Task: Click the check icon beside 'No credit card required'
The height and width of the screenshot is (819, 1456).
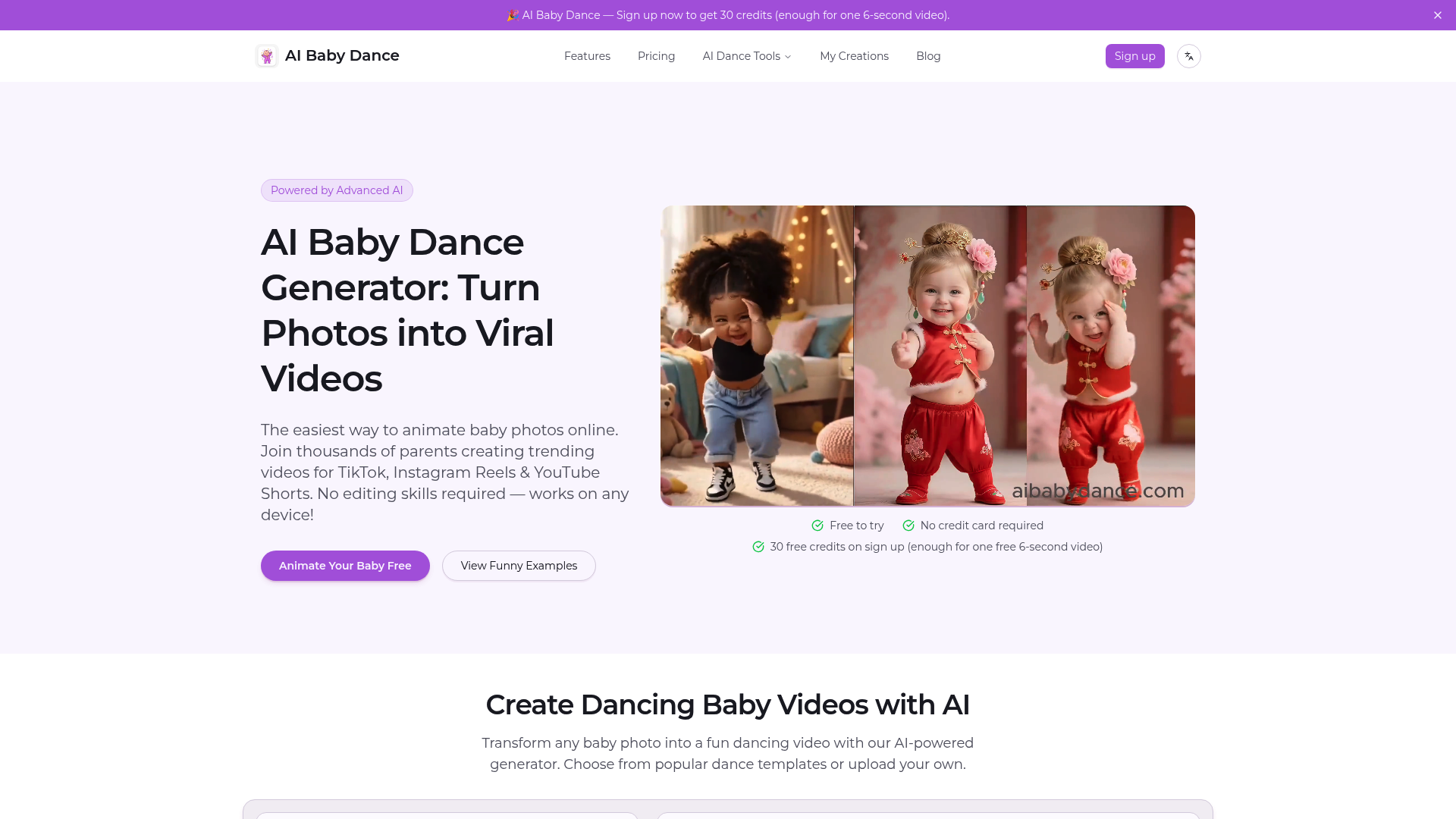Action: [x=908, y=525]
